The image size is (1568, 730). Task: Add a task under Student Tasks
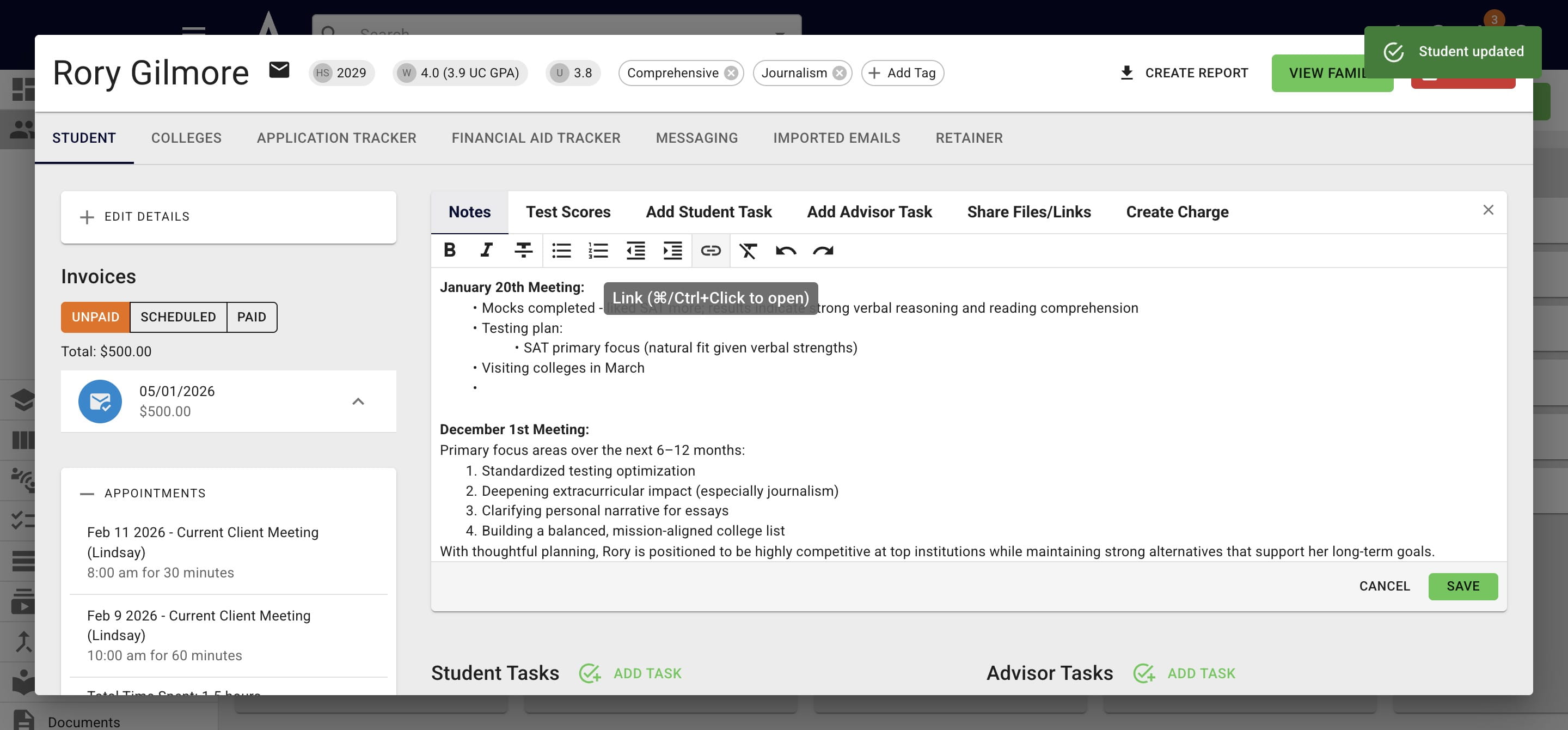[630, 673]
